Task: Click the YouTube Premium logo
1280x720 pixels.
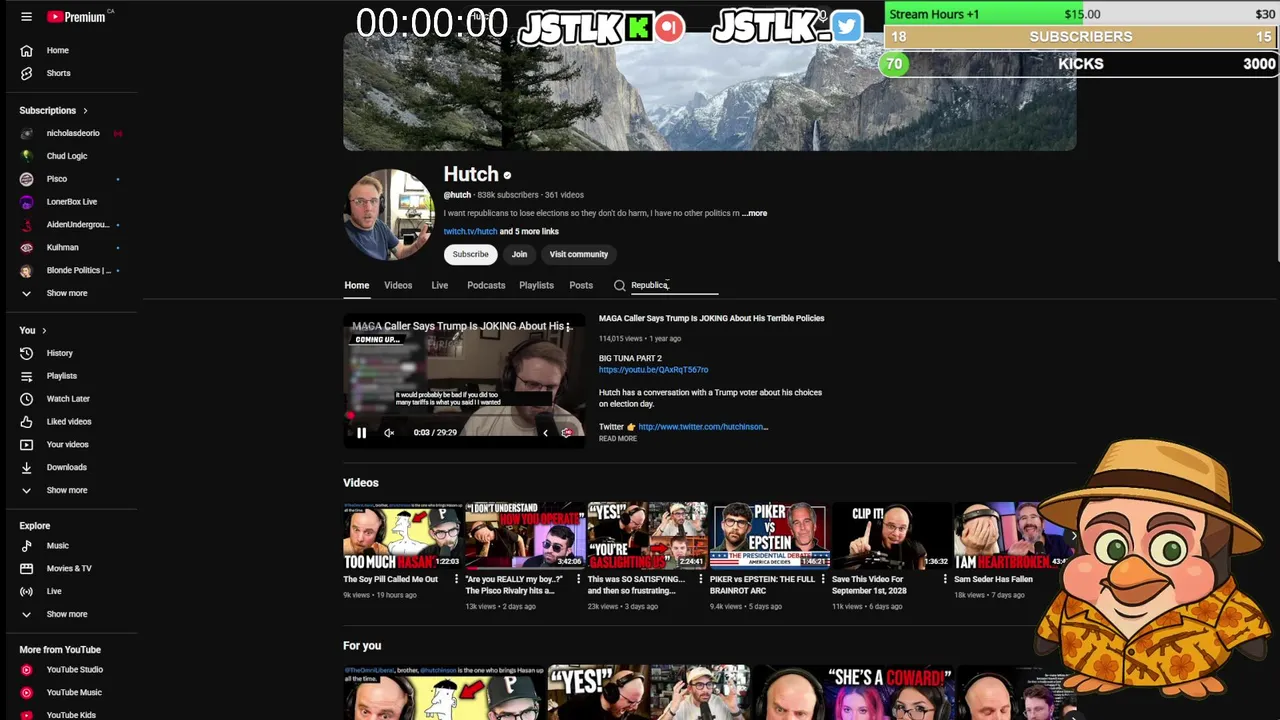Action: pyautogui.click(x=75, y=17)
